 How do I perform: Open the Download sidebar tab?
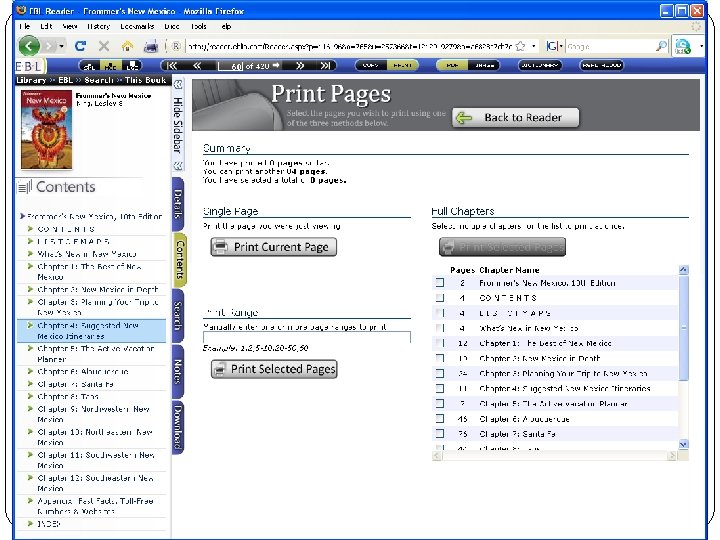pos(179,427)
